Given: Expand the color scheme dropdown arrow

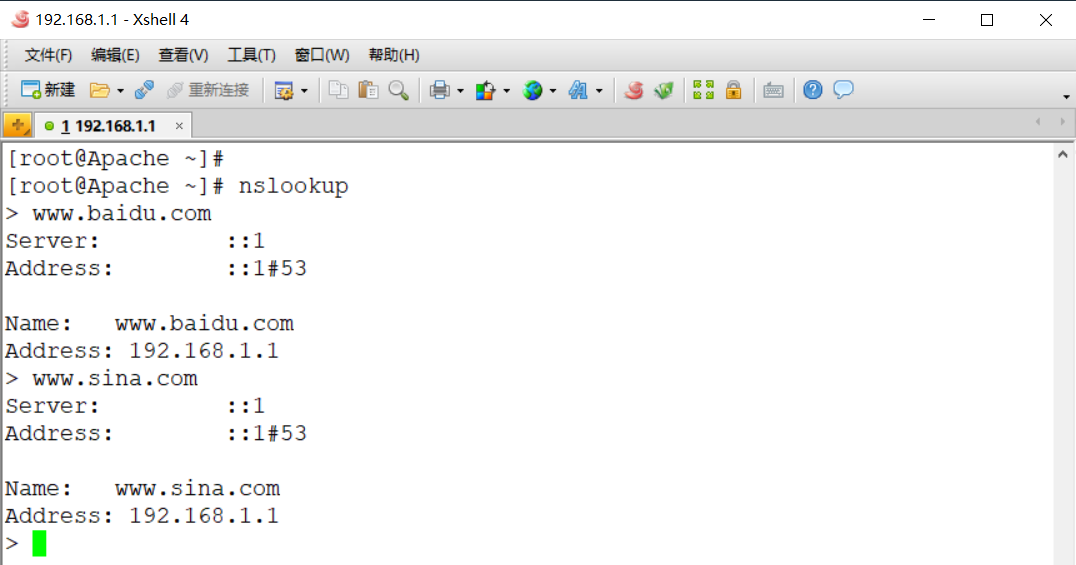Looking at the screenshot, I should 506,91.
